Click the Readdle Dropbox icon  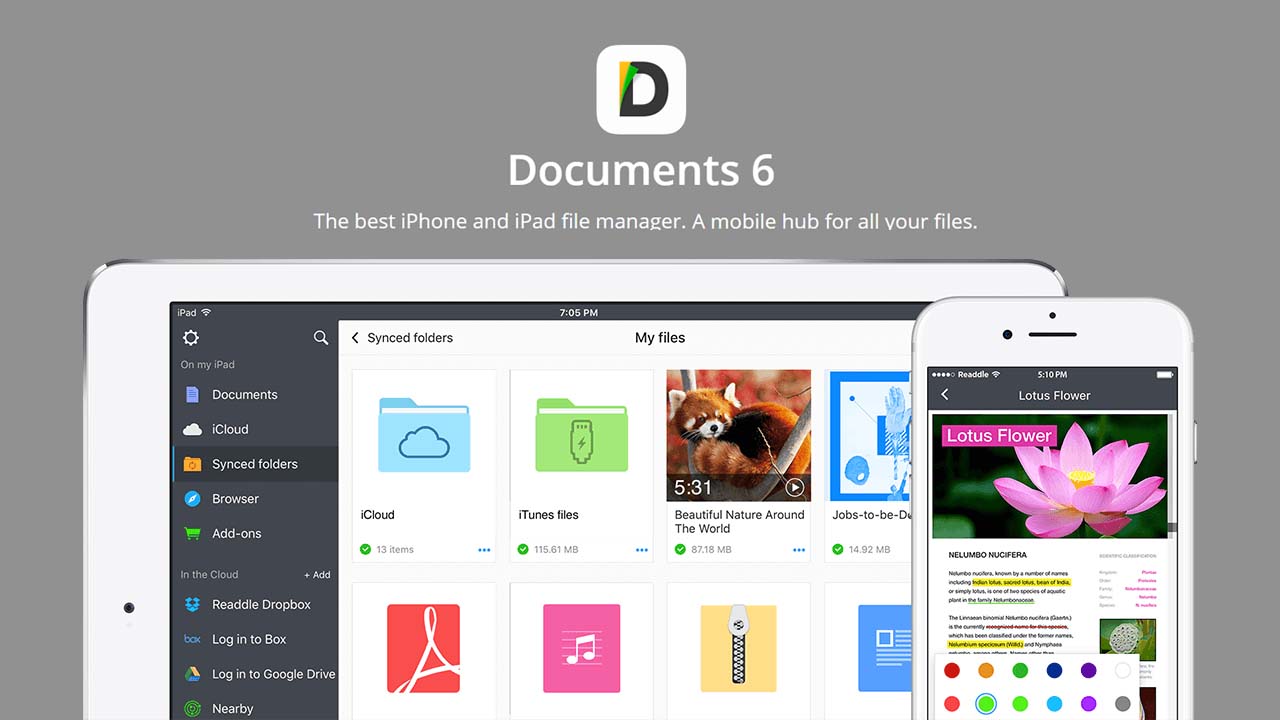(x=191, y=604)
